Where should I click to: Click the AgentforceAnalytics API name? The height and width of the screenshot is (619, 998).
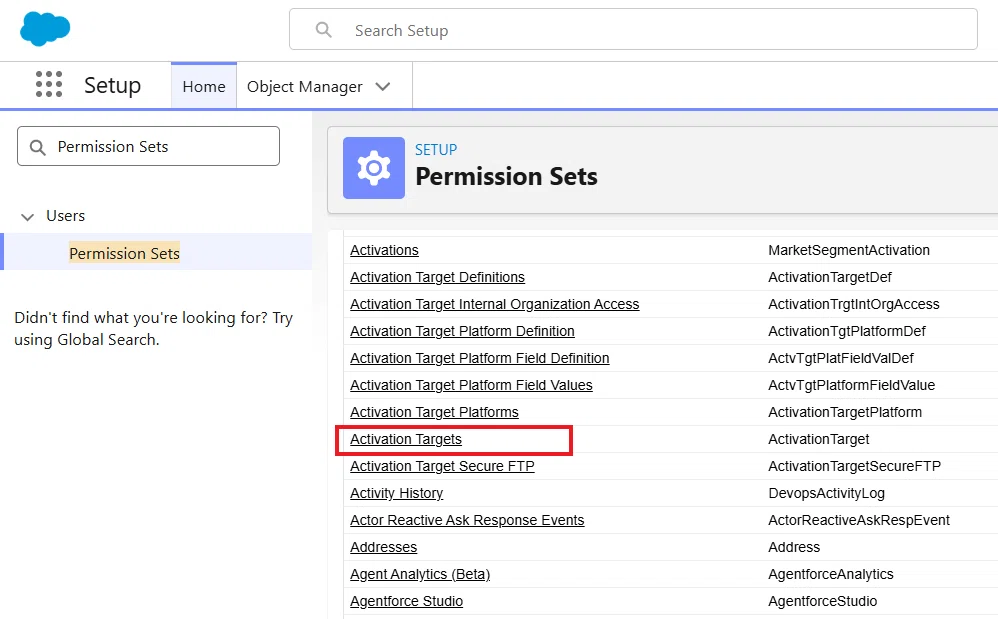tap(831, 574)
